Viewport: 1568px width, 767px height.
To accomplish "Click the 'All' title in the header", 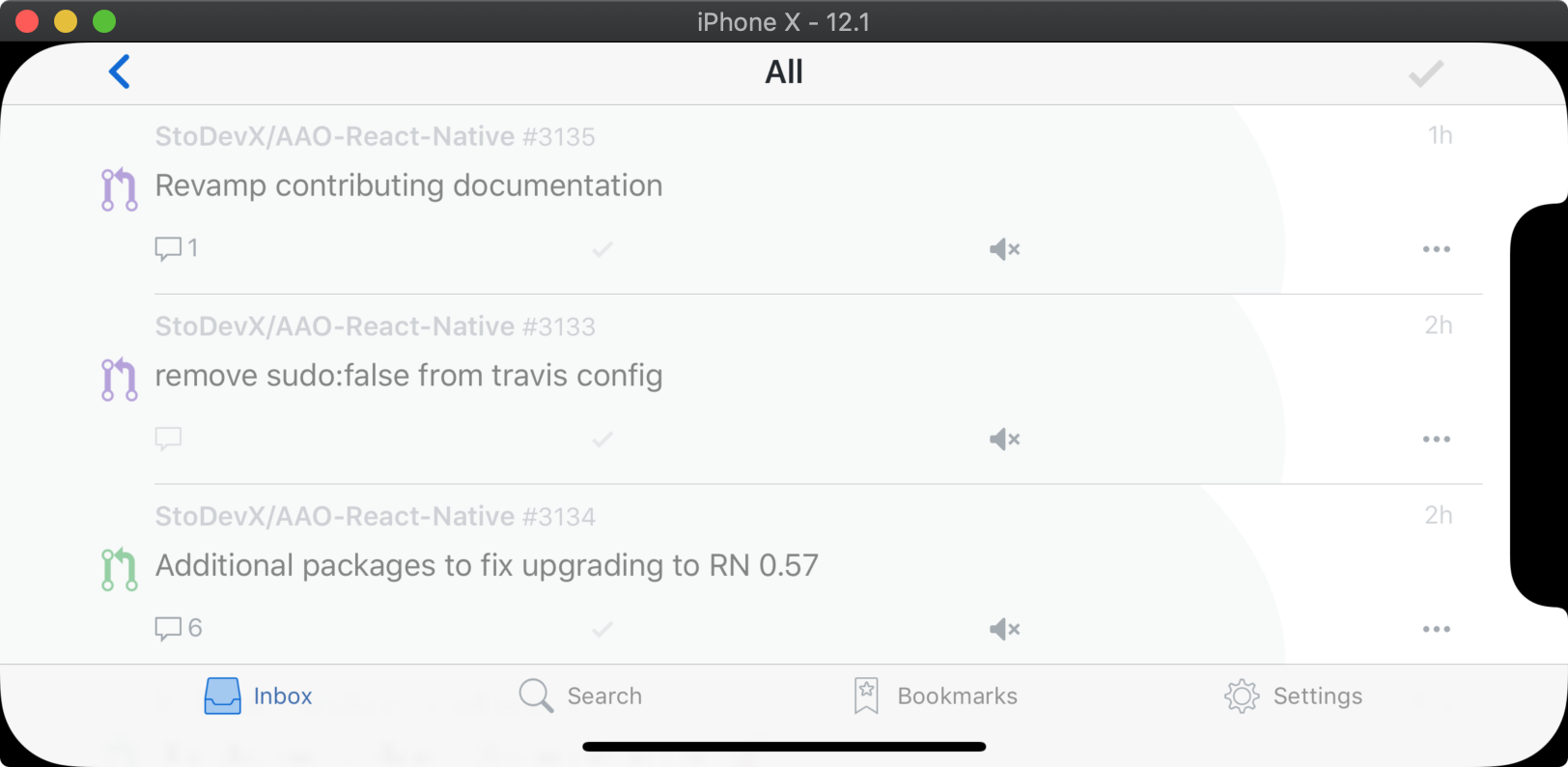I will 784,72.
